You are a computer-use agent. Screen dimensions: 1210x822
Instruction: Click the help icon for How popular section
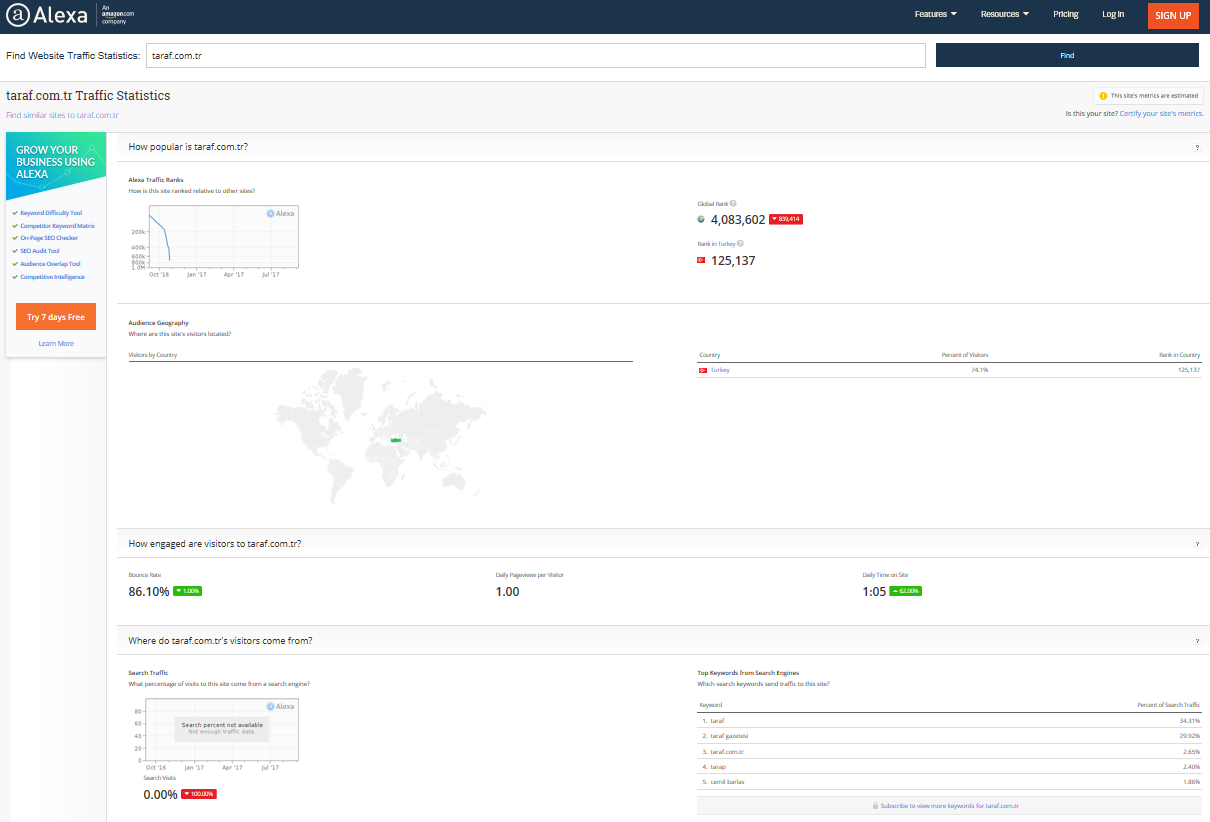coord(1197,147)
